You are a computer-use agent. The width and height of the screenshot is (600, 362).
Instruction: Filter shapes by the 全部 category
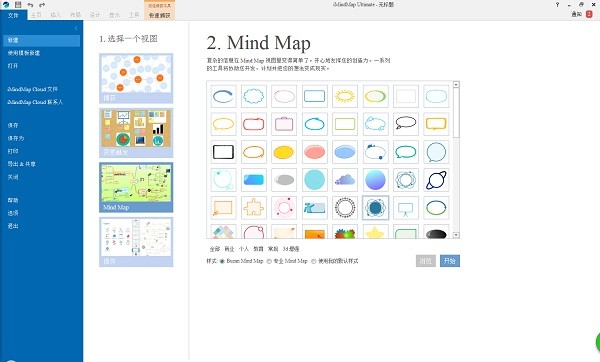pyautogui.click(x=215, y=249)
